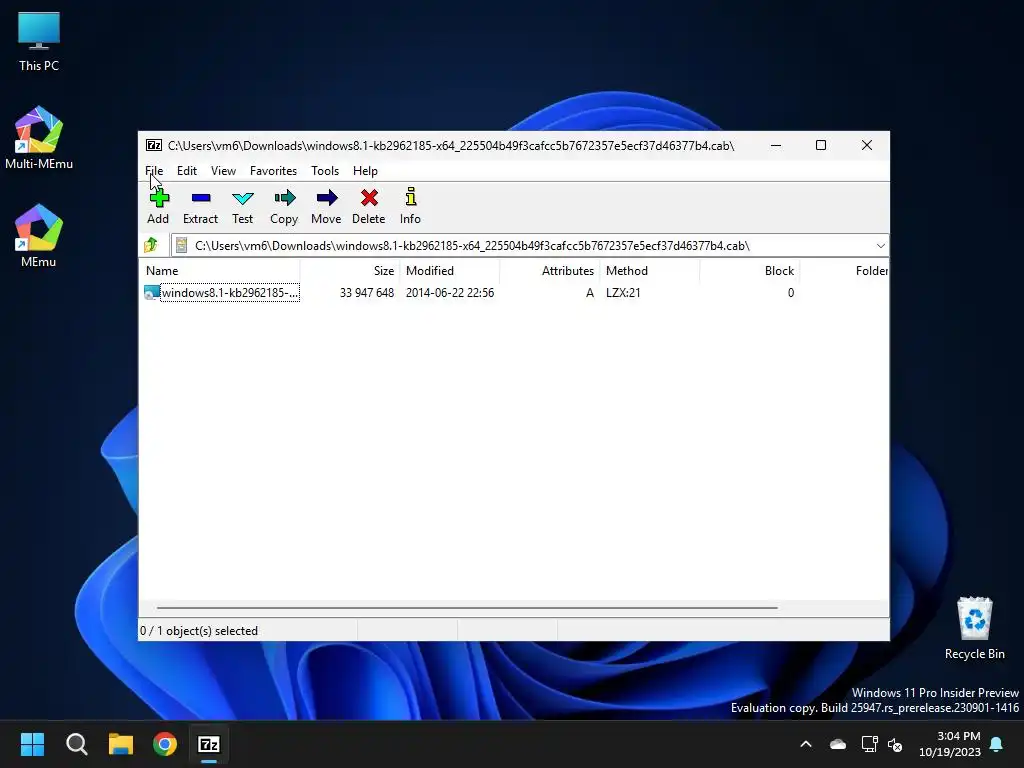This screenshot has width=1024, height=768.
Task: Open the View menu
Action: (x=223, y=170)
